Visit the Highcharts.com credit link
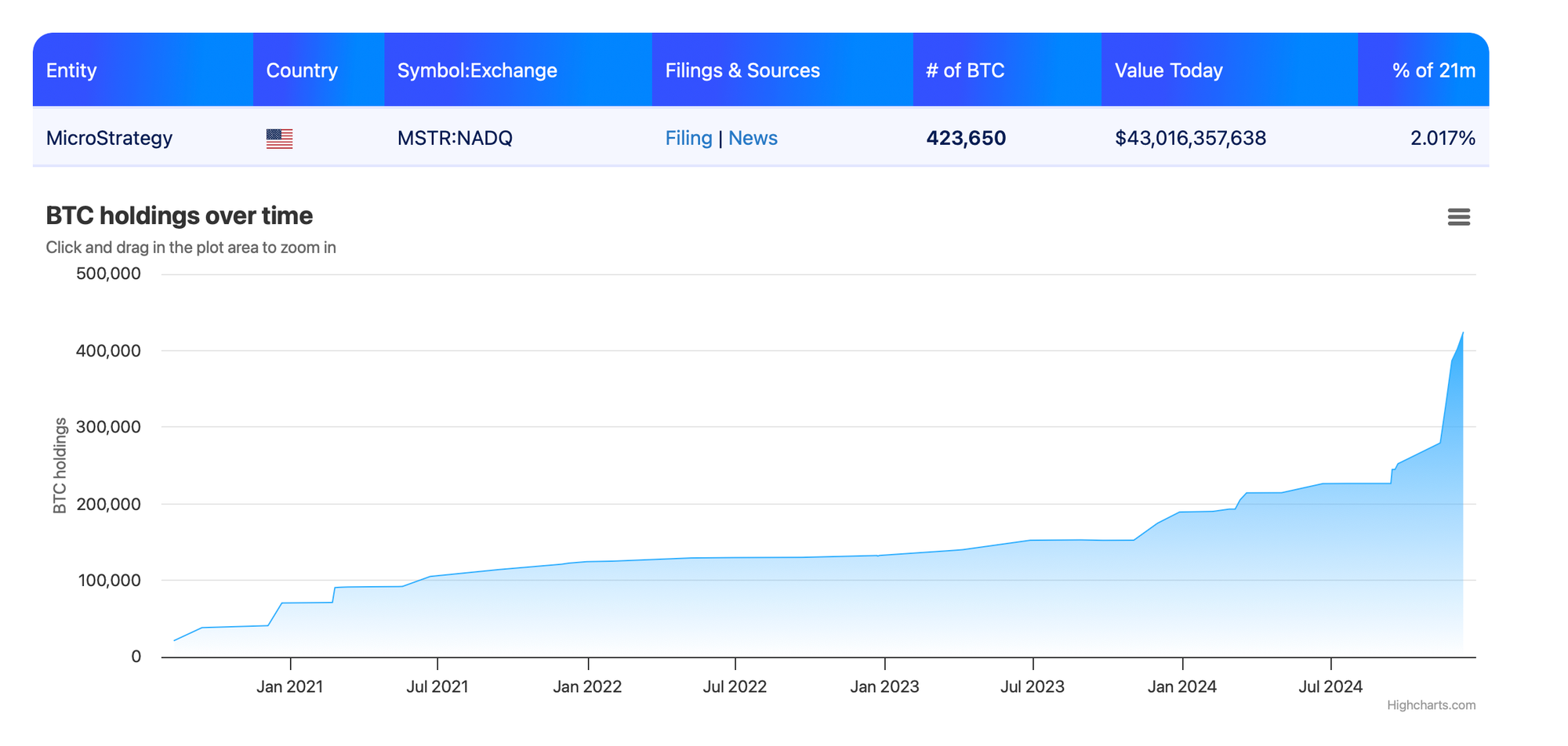Image resolution: width=1568 pixels, height=746 pixels. (1431, 705)
